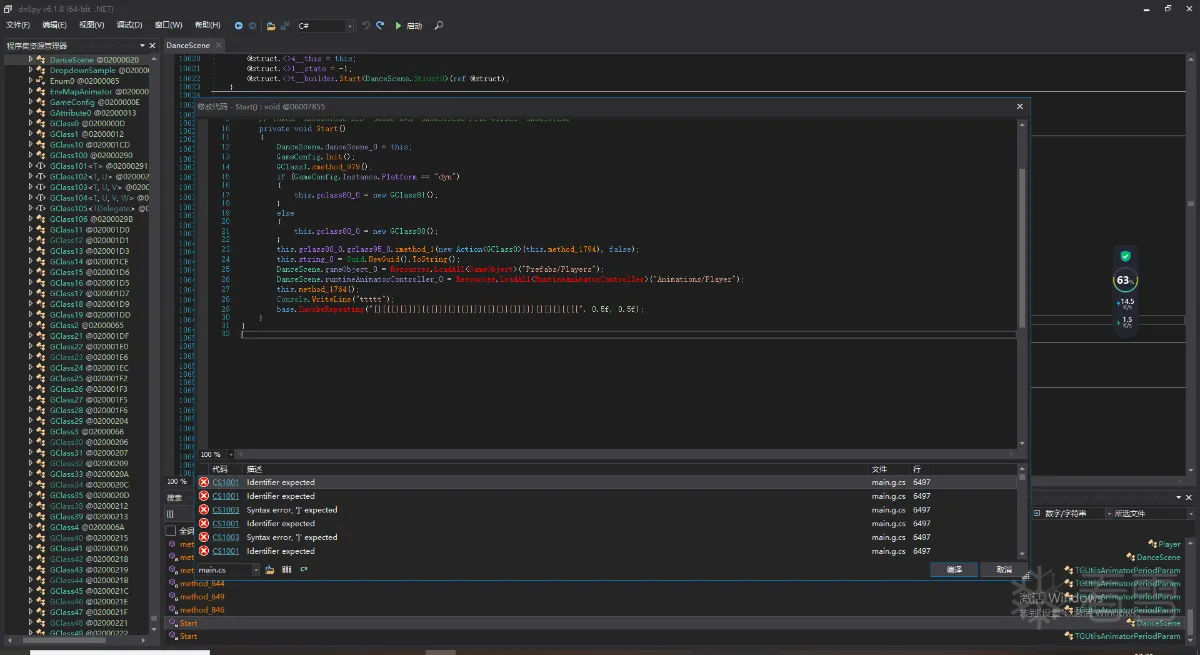The image size is (1200, 655).
Task: Toggle the whole word match checkbox
Action: (x=170, y=530)
